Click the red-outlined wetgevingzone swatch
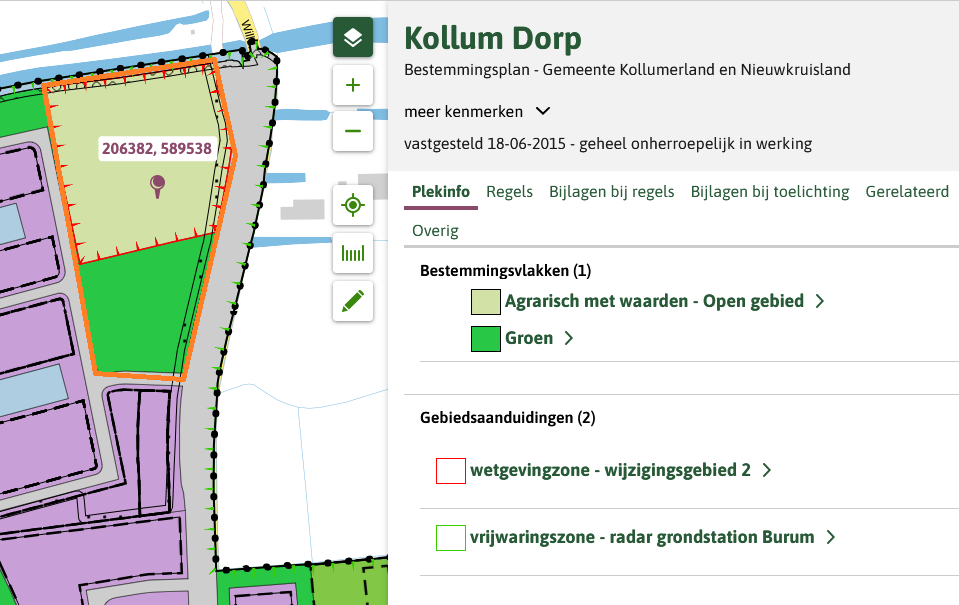 point(451,471)
